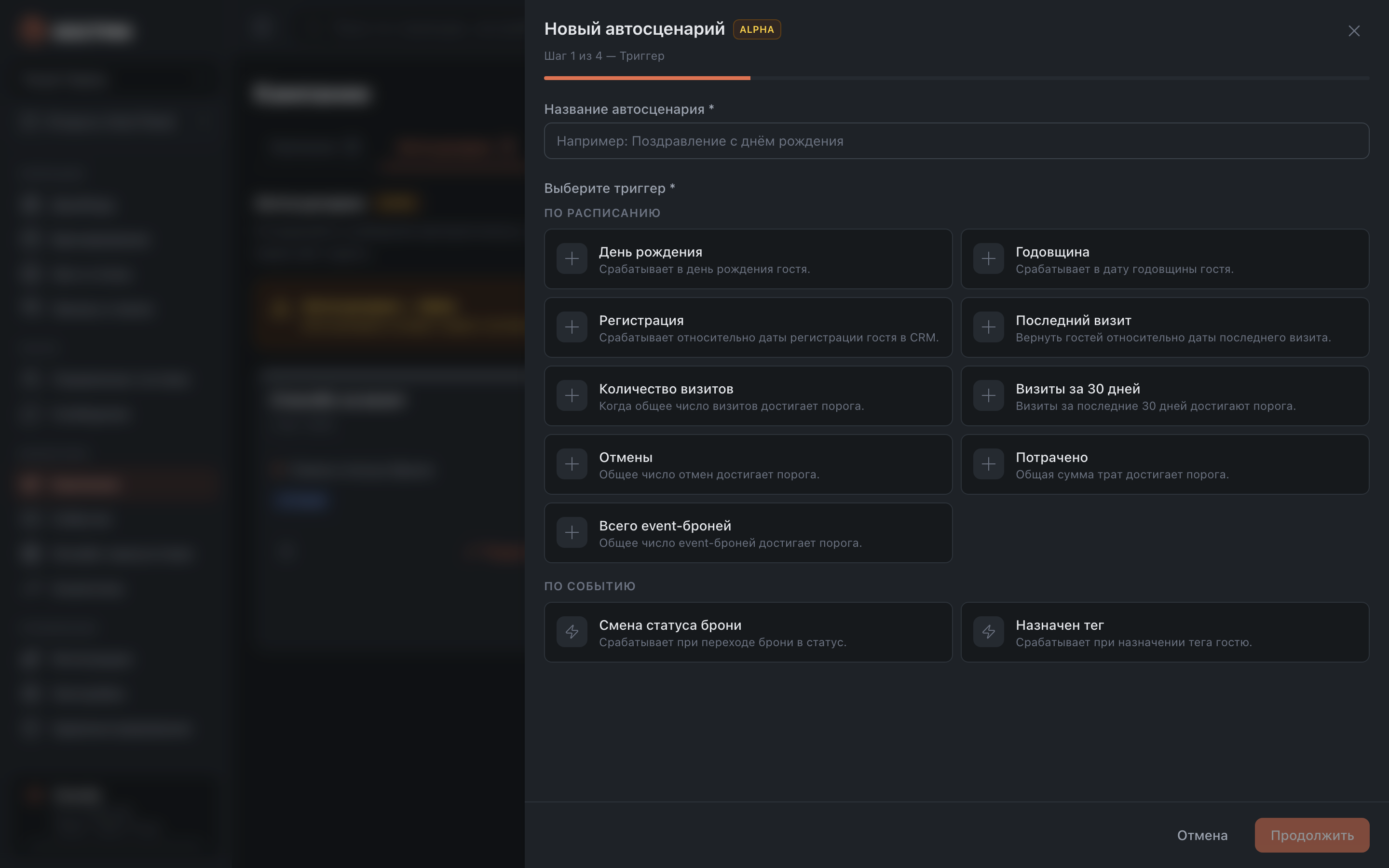
Task: Choose the Всего event-броней trigger
Action: click(748, 533)
